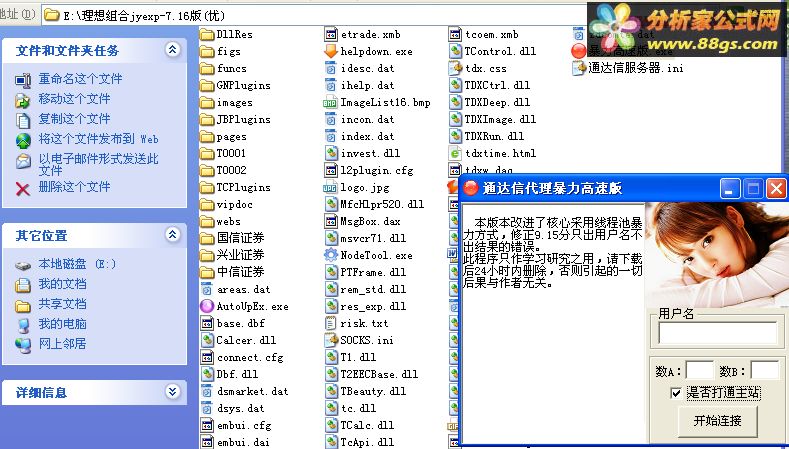Select the file named res_exp.dll
789x449 pixels.
(x=373, y=307)
